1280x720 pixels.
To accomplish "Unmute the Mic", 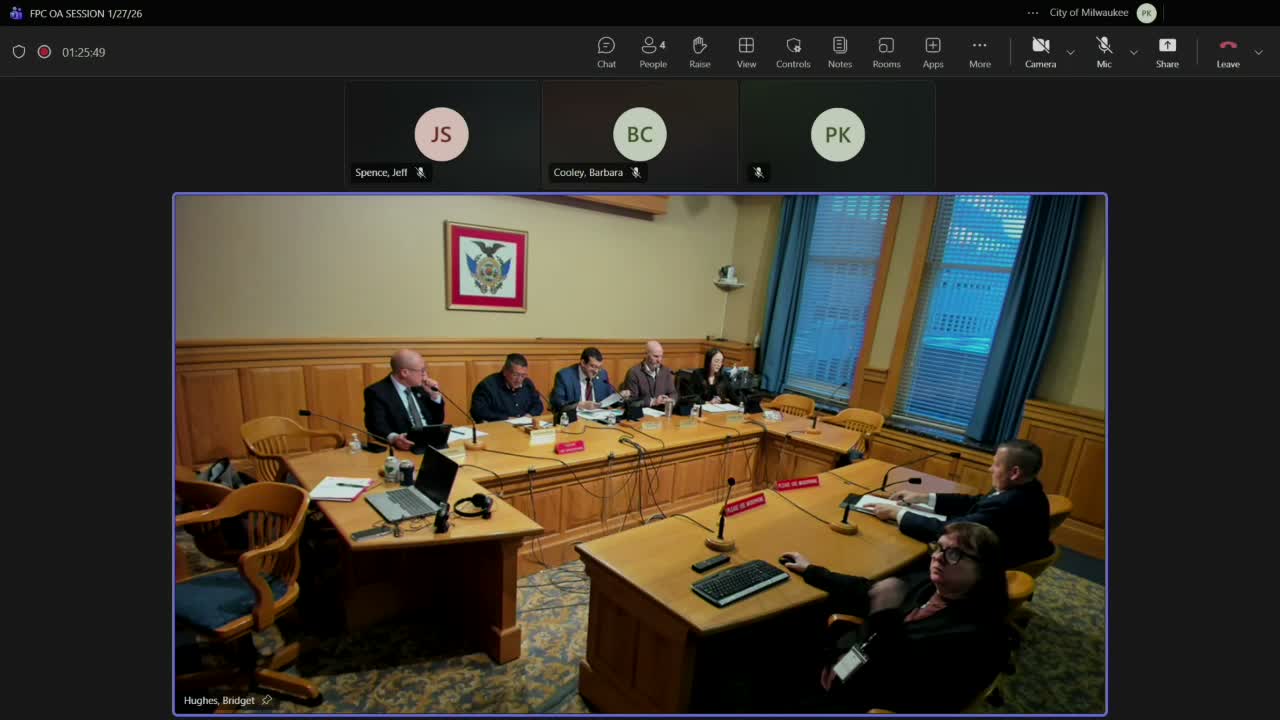I will [1104, 52].
